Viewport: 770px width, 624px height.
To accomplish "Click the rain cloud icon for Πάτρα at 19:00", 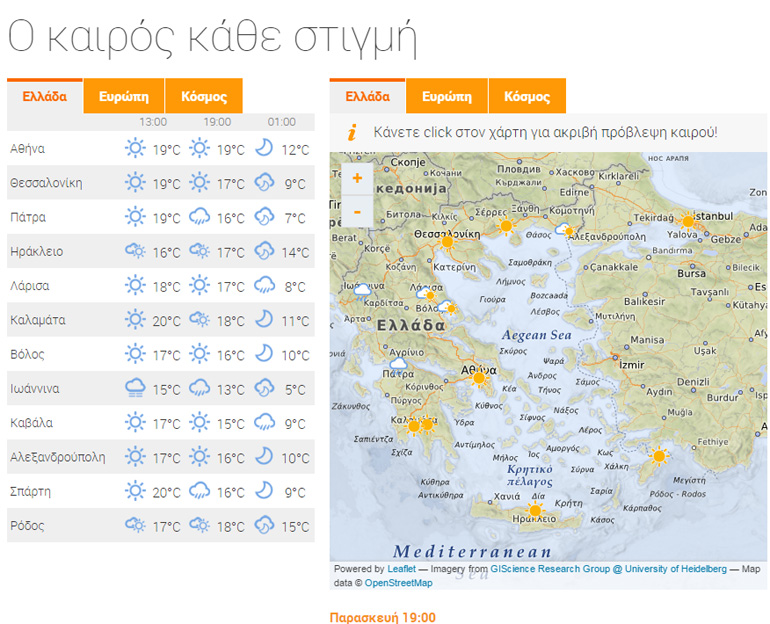I will coord(200,218).
